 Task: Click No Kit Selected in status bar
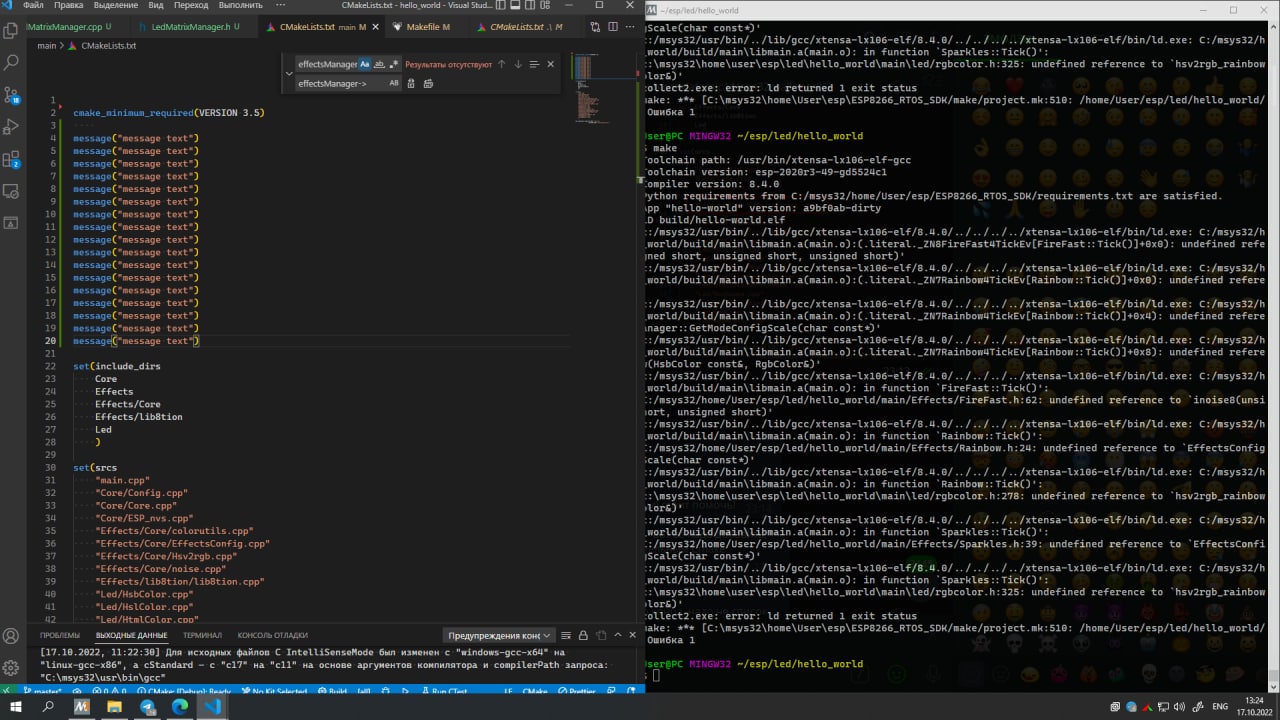pos(275,691)
